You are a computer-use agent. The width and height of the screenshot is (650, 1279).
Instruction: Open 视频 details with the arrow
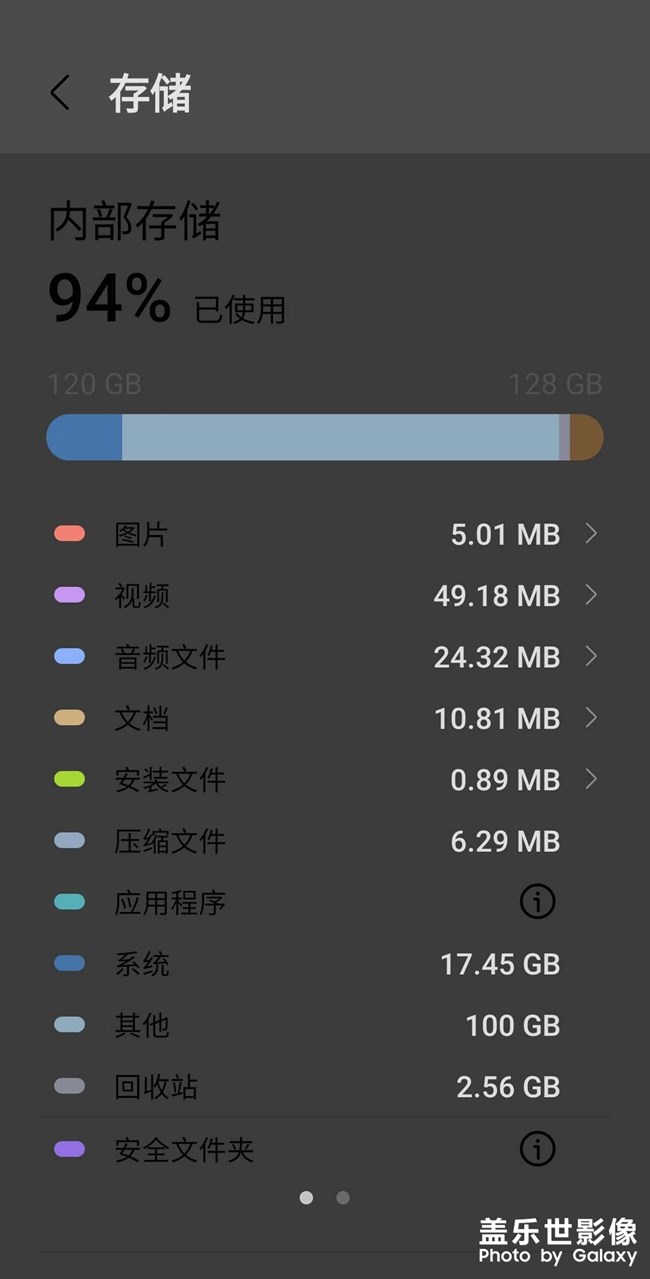coord(593,595)
